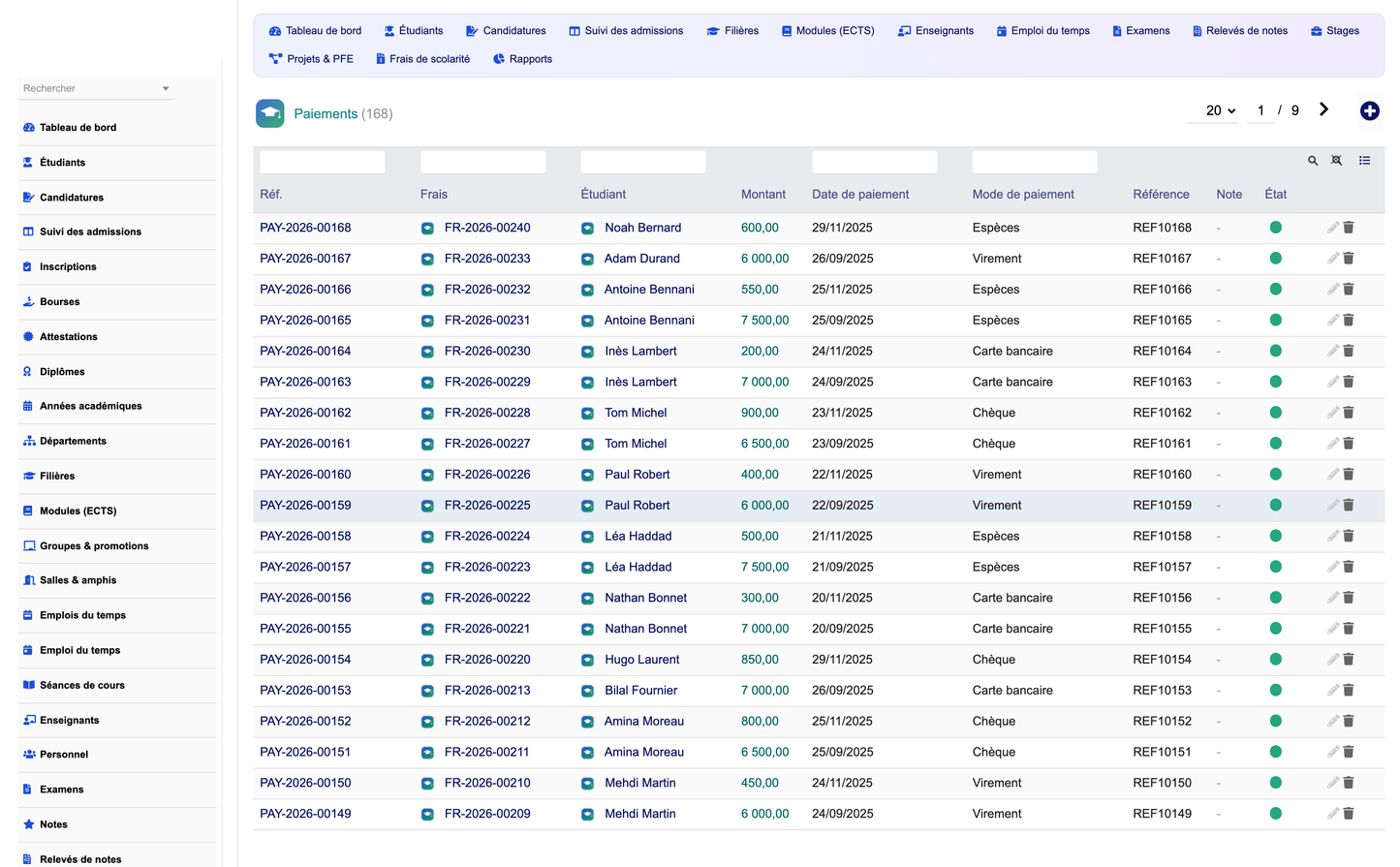Click the amount 7 500,00 for PAY-2026-00165
1400x867 pixels.
pyautogui.click(x=764, y=321)
